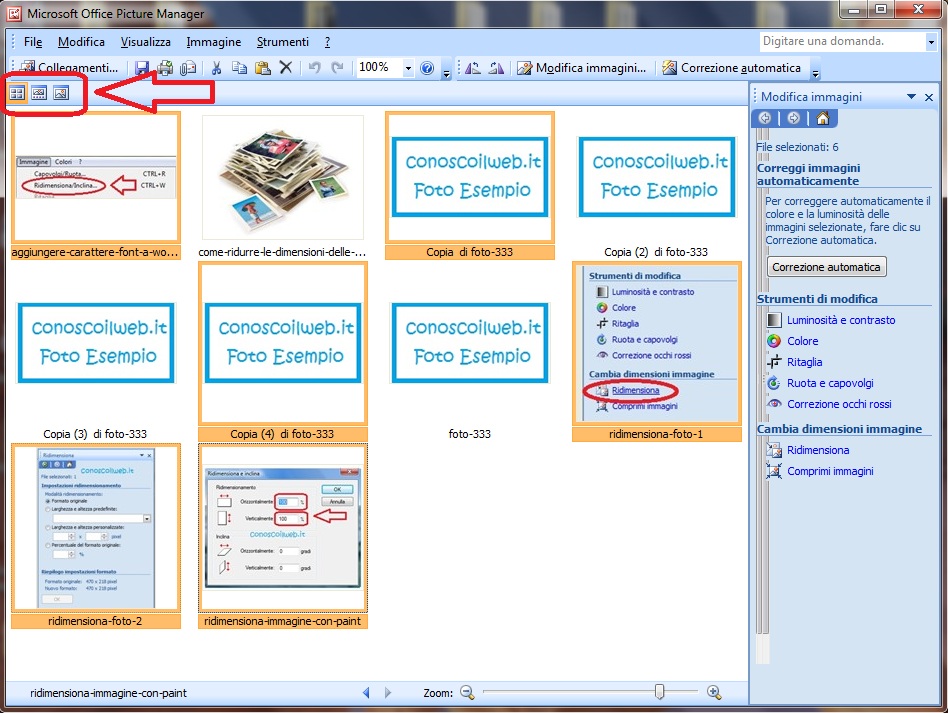948x713 pixels.
Task: Select ridimensiona-immagine-con-paint thumbnail
Action: click(282, 536)
